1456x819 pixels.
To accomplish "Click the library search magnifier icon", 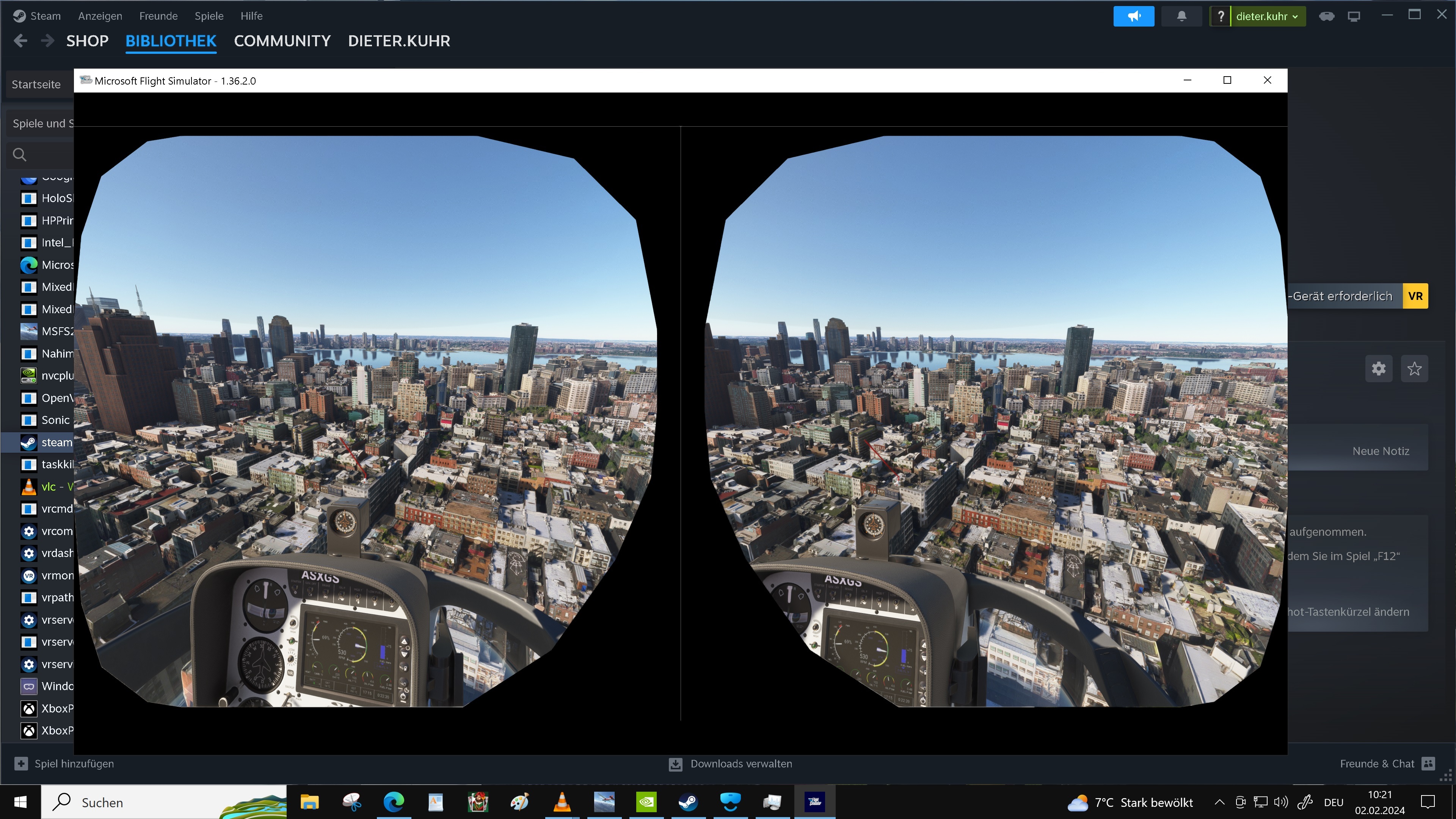I will pos(20,154).
